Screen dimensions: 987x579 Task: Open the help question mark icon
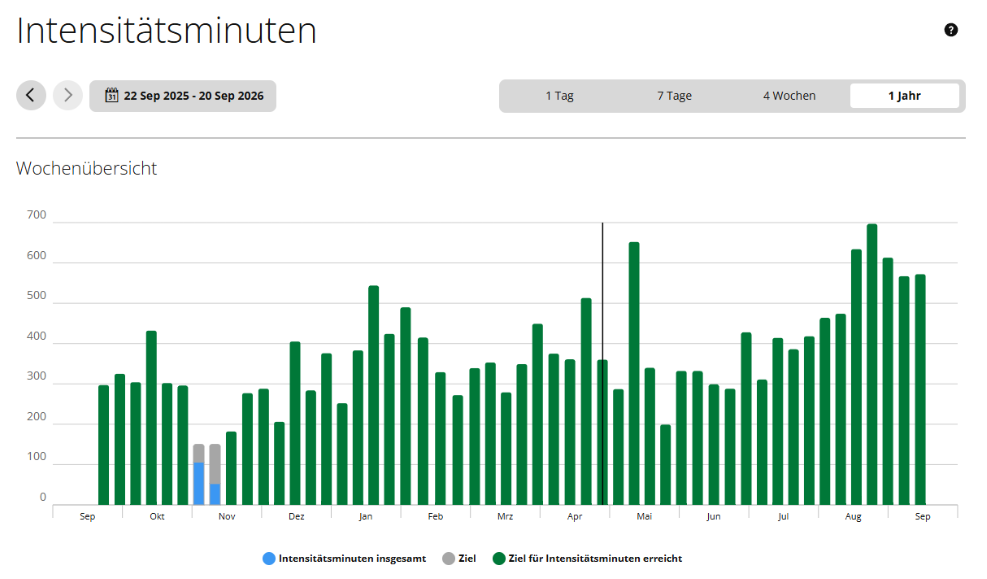(x=950, y=30)
